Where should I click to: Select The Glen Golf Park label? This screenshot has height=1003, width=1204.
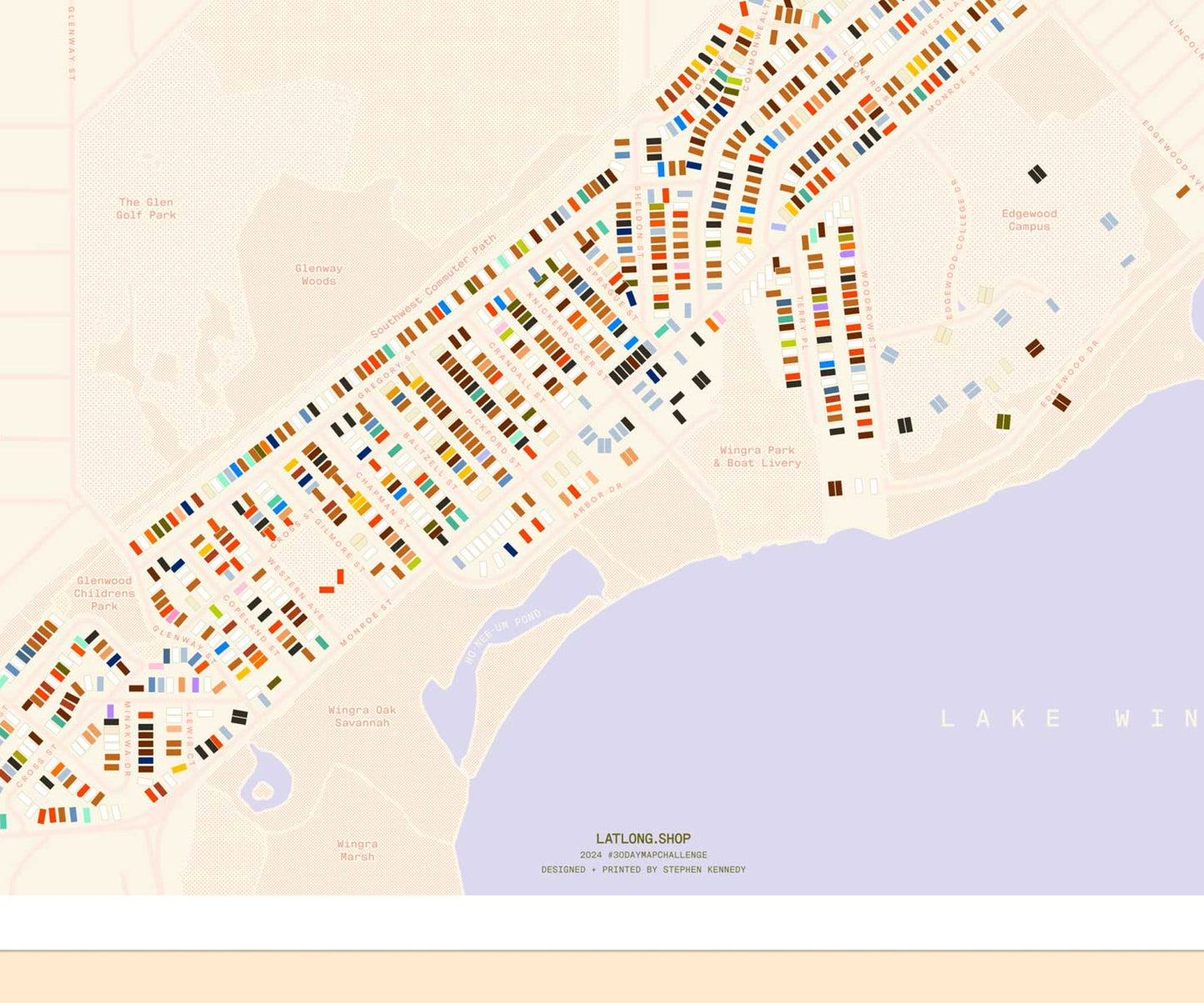pyautogui.click(x=146, y=208)
